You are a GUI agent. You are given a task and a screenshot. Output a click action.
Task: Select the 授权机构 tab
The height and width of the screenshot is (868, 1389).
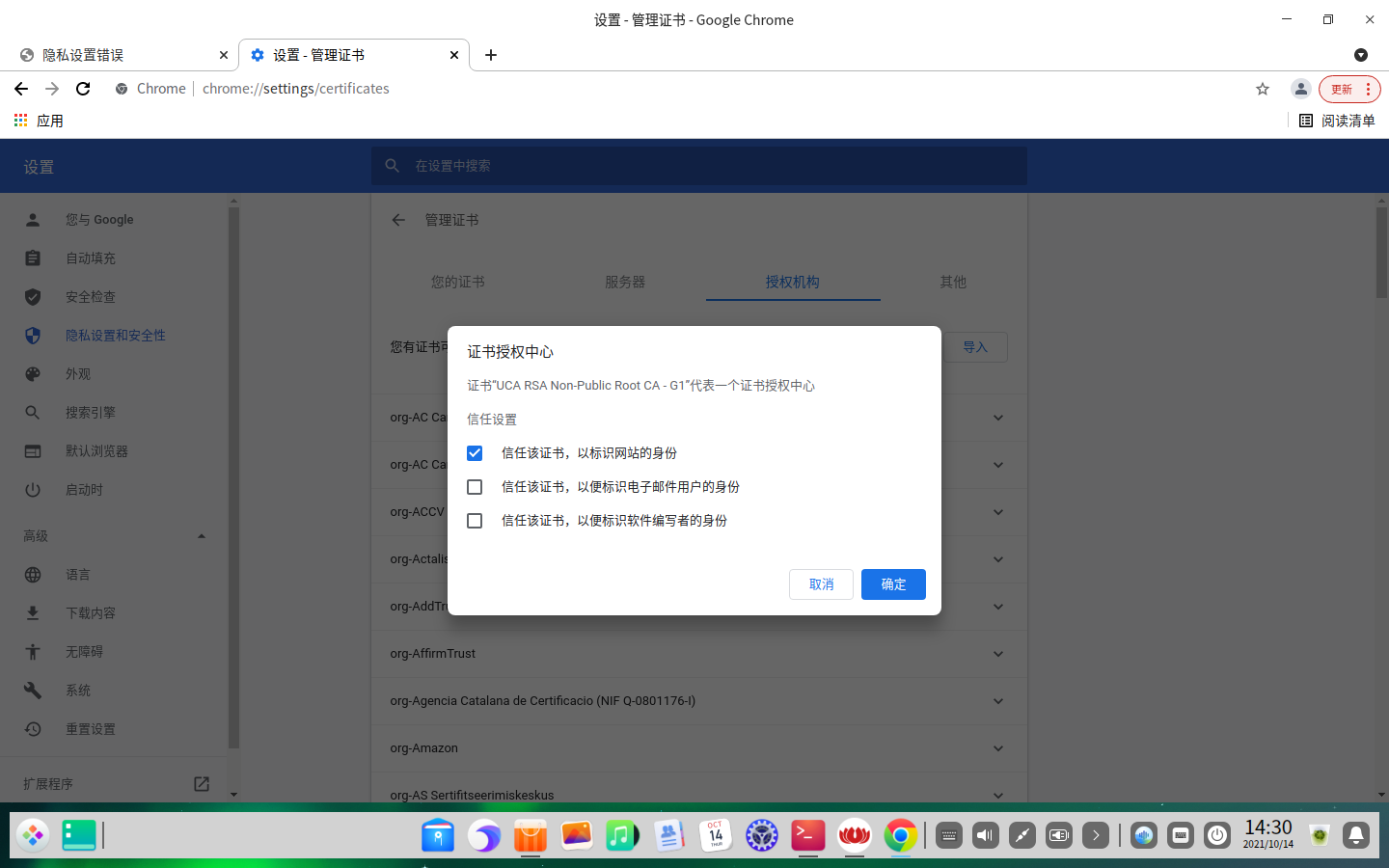[x=793, y=282]
